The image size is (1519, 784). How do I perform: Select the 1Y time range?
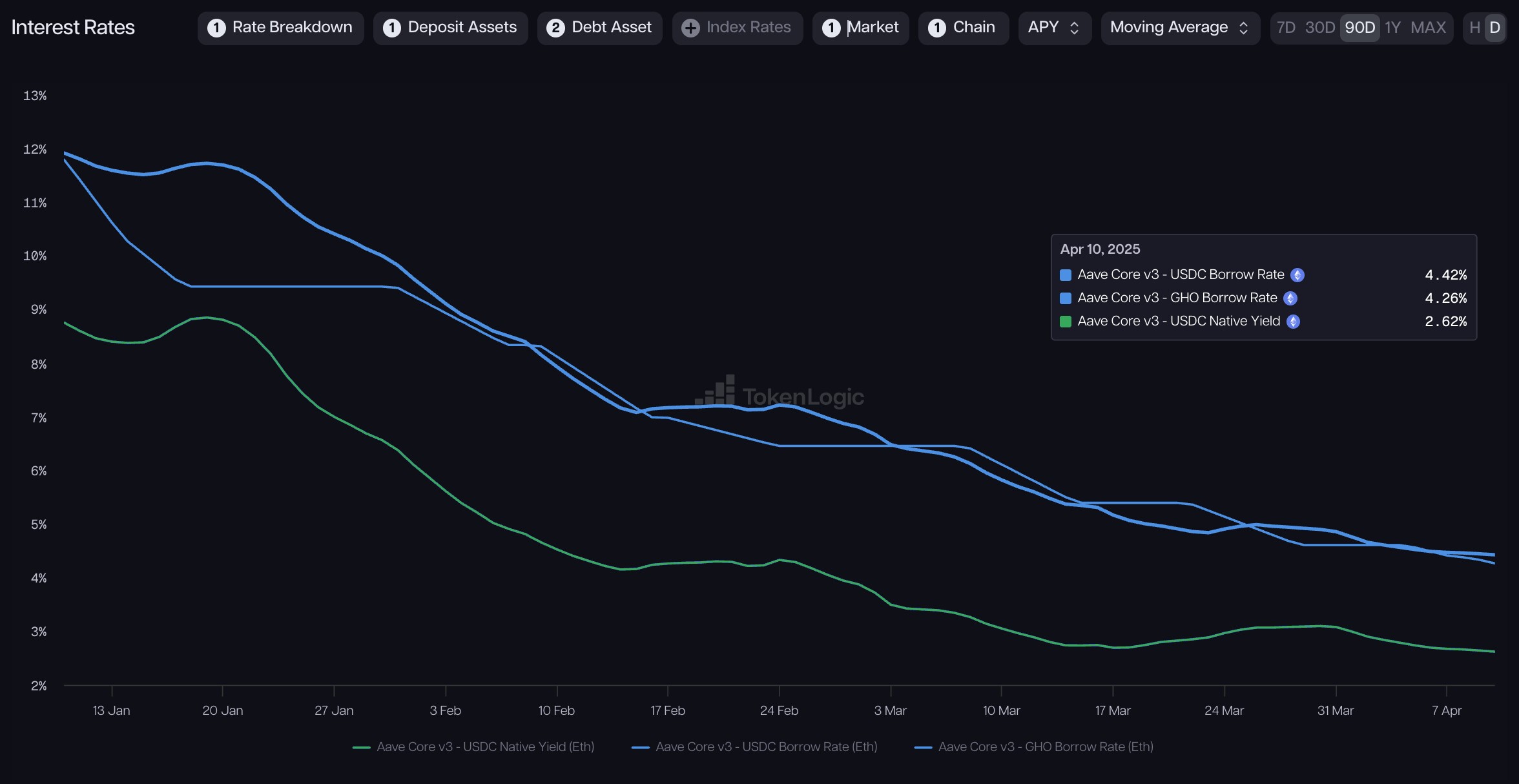1392,28
